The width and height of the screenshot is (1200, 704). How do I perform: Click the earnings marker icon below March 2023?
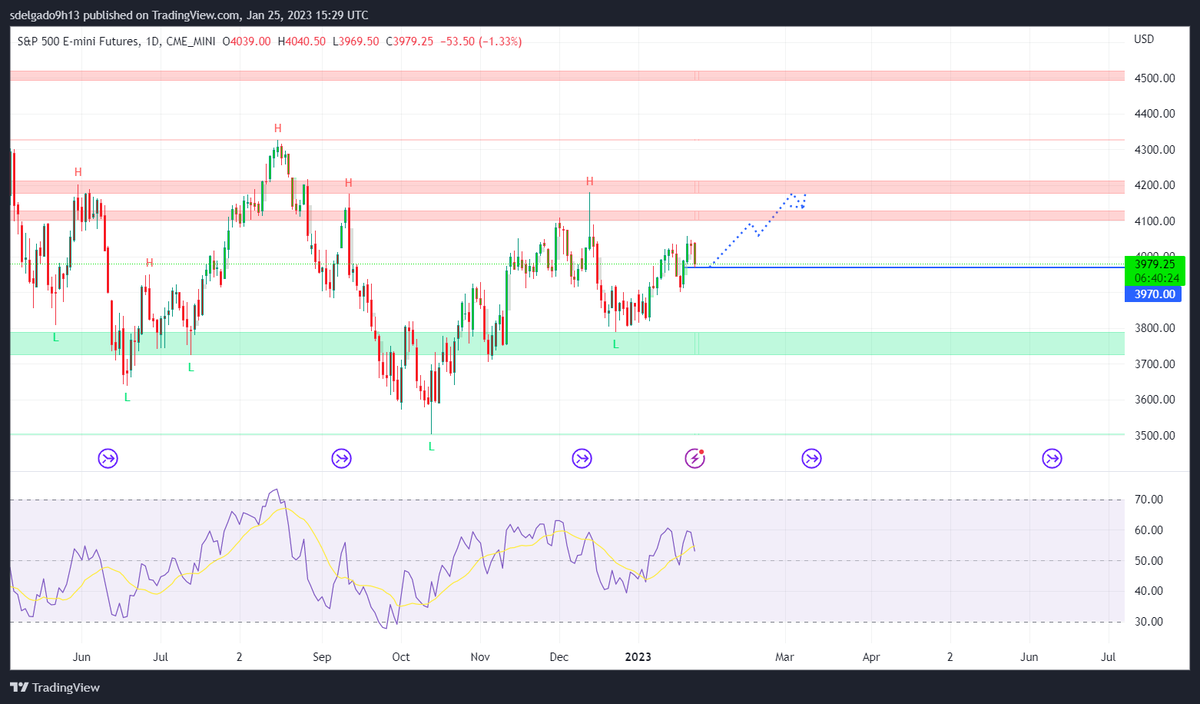coord(811,458)
